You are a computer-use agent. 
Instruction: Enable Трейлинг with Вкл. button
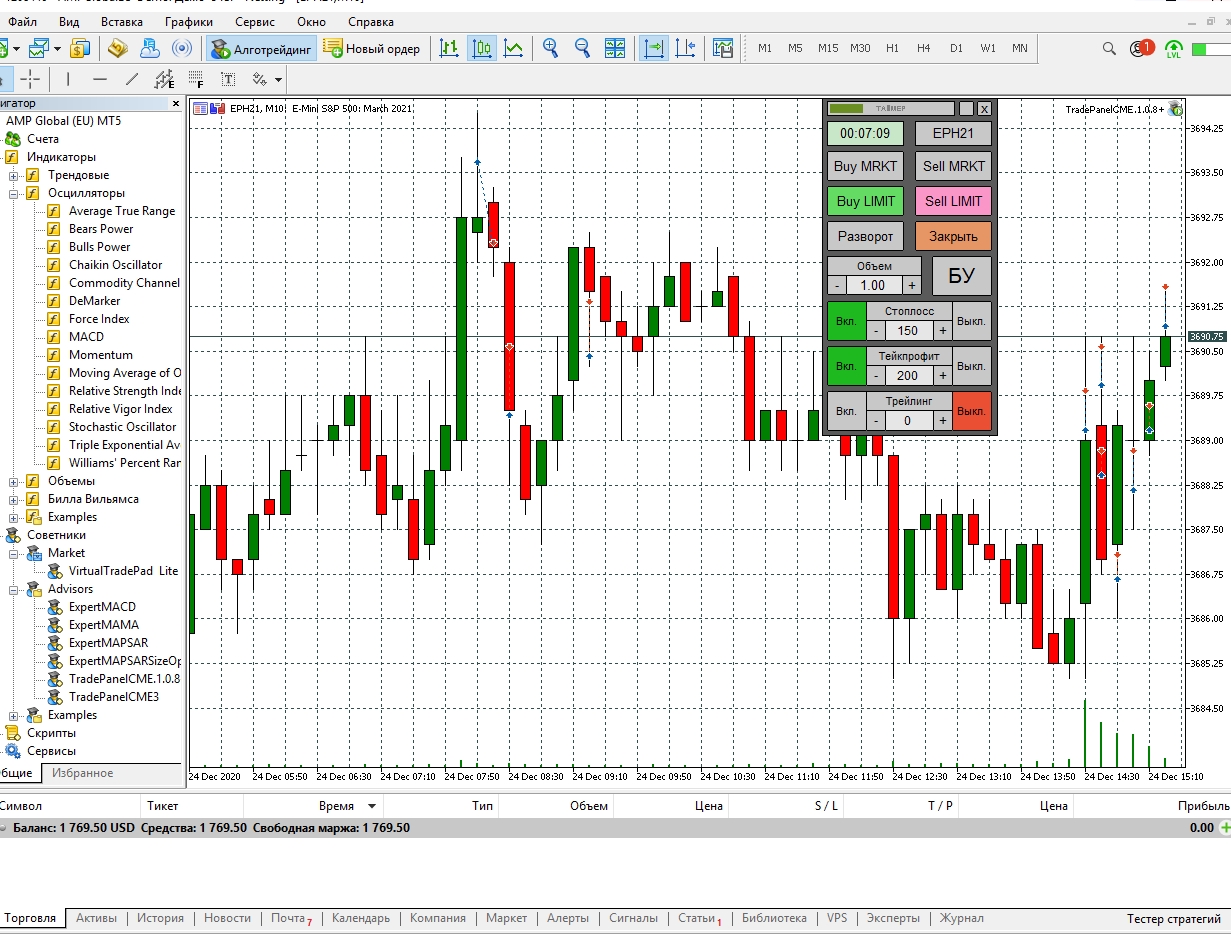click(847, 411)
